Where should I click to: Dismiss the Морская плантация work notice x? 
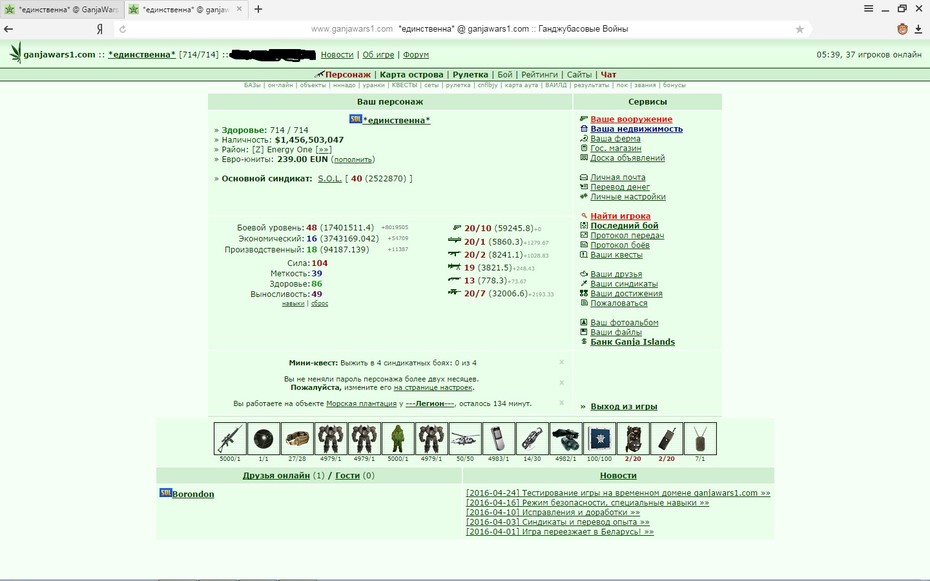click(562, 403)
